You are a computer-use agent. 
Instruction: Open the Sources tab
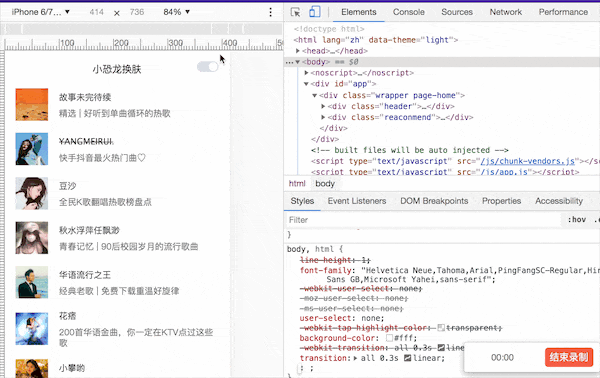click(457, 12)
